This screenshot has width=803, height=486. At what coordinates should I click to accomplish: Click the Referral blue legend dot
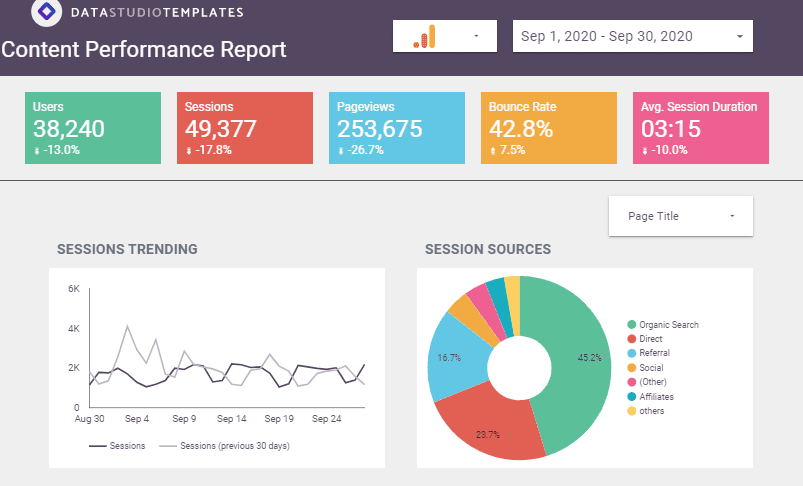point(631,353)
